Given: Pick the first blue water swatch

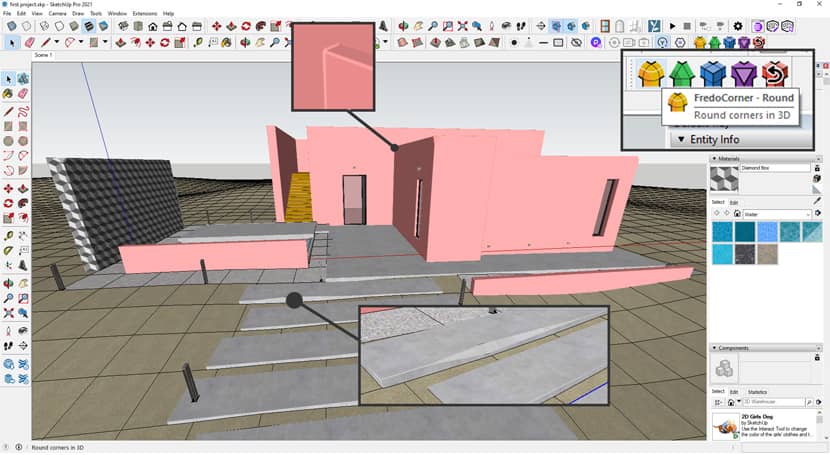Looking at the screenshot, I should [722, 232].
